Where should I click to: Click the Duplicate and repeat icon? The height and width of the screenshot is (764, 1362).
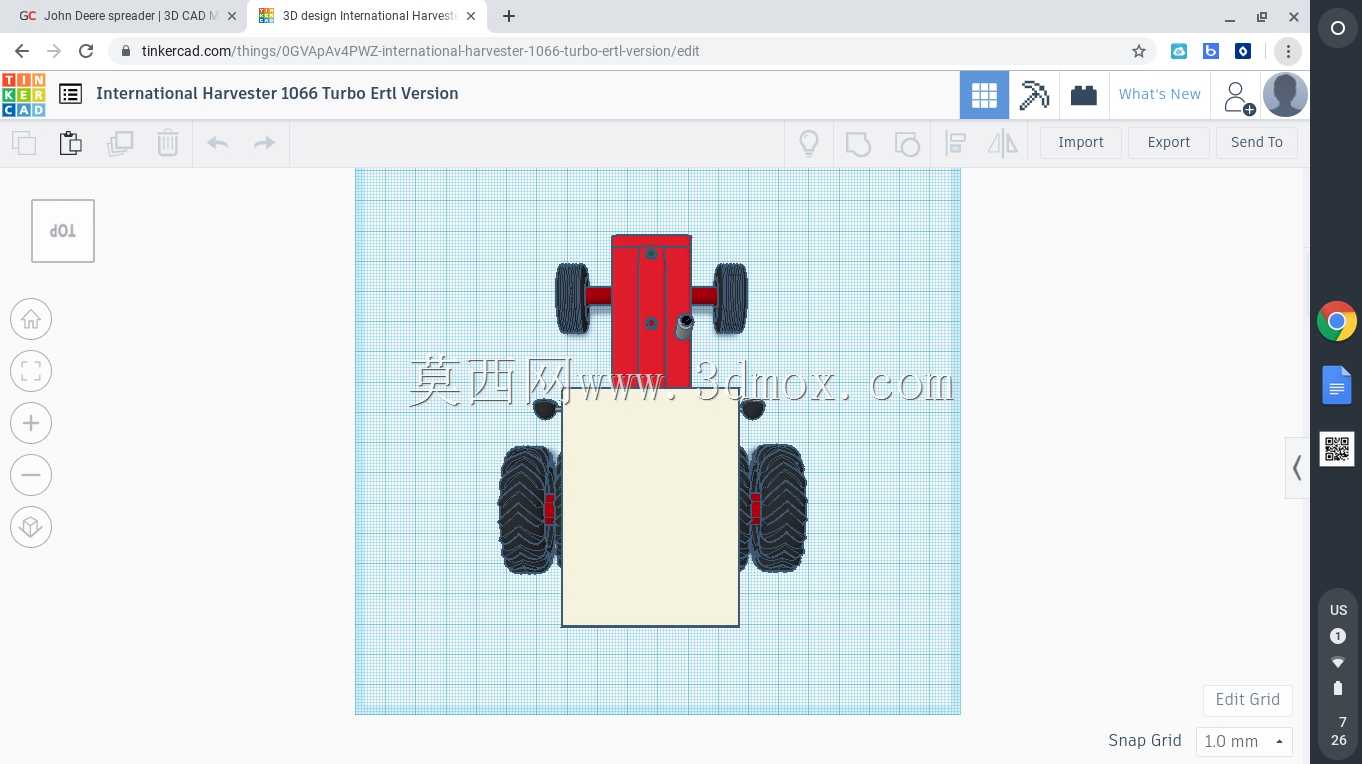click(x=120, y=143)
